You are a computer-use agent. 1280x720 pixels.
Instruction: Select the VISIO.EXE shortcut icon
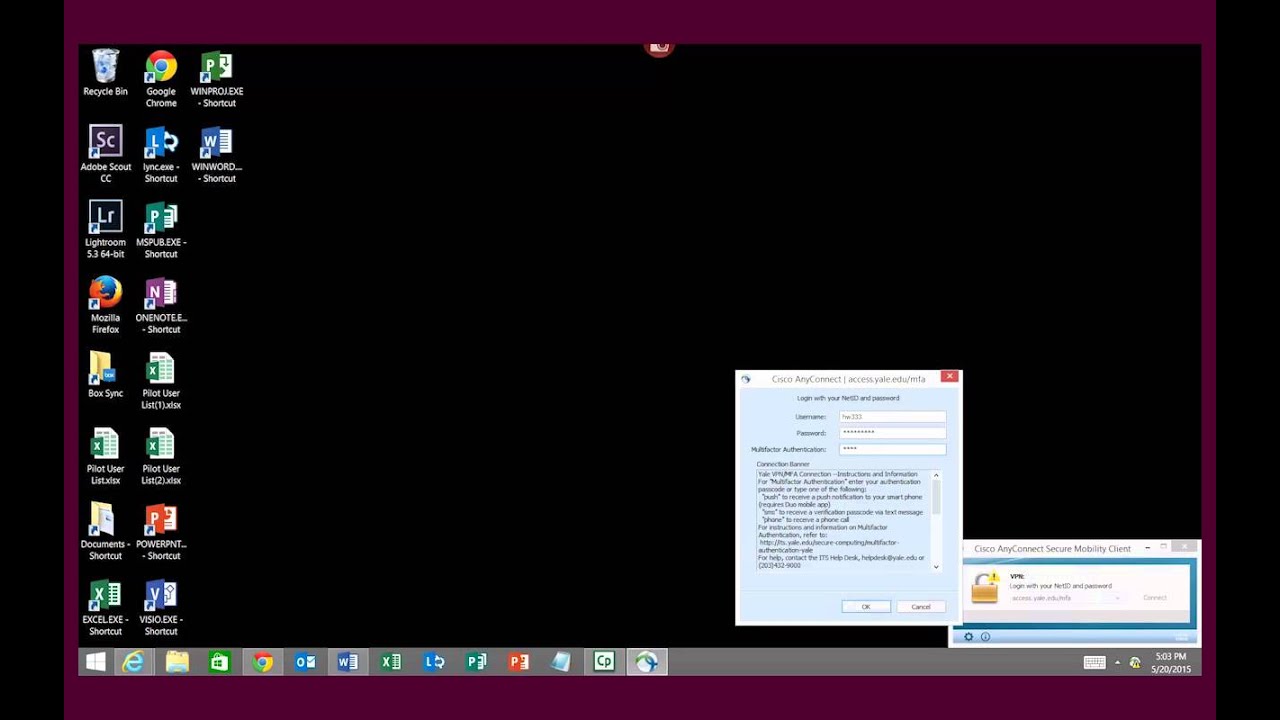(x=161, y=607)
